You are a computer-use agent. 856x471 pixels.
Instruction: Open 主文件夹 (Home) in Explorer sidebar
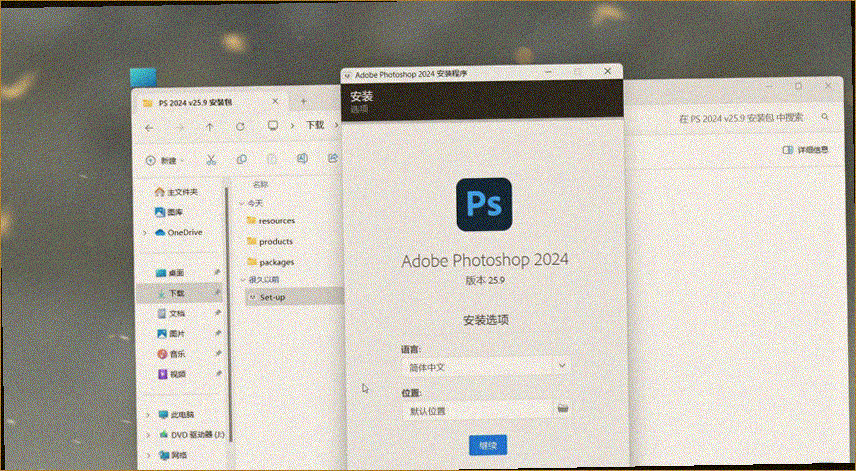pyautogui.click(x=176, y=192)
